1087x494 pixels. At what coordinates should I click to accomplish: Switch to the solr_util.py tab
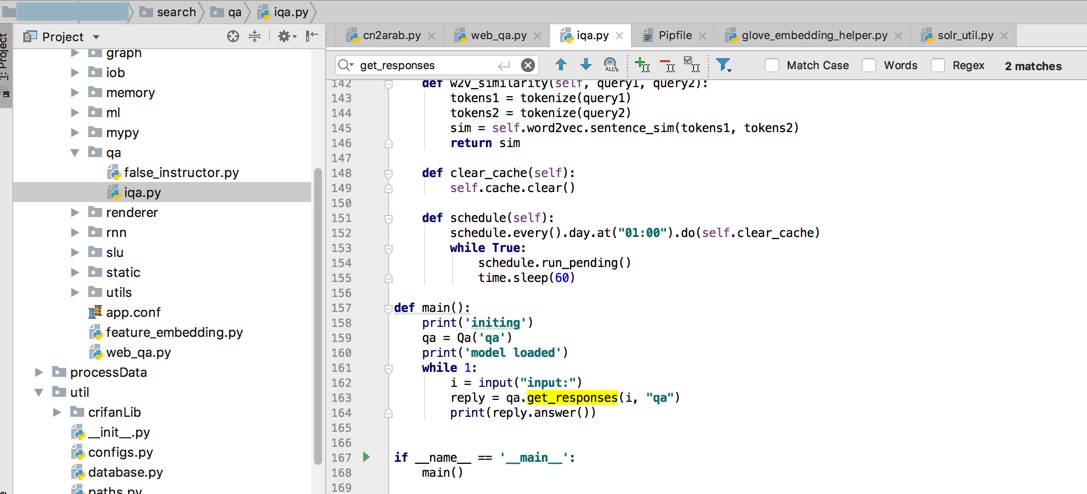(964, 35)
